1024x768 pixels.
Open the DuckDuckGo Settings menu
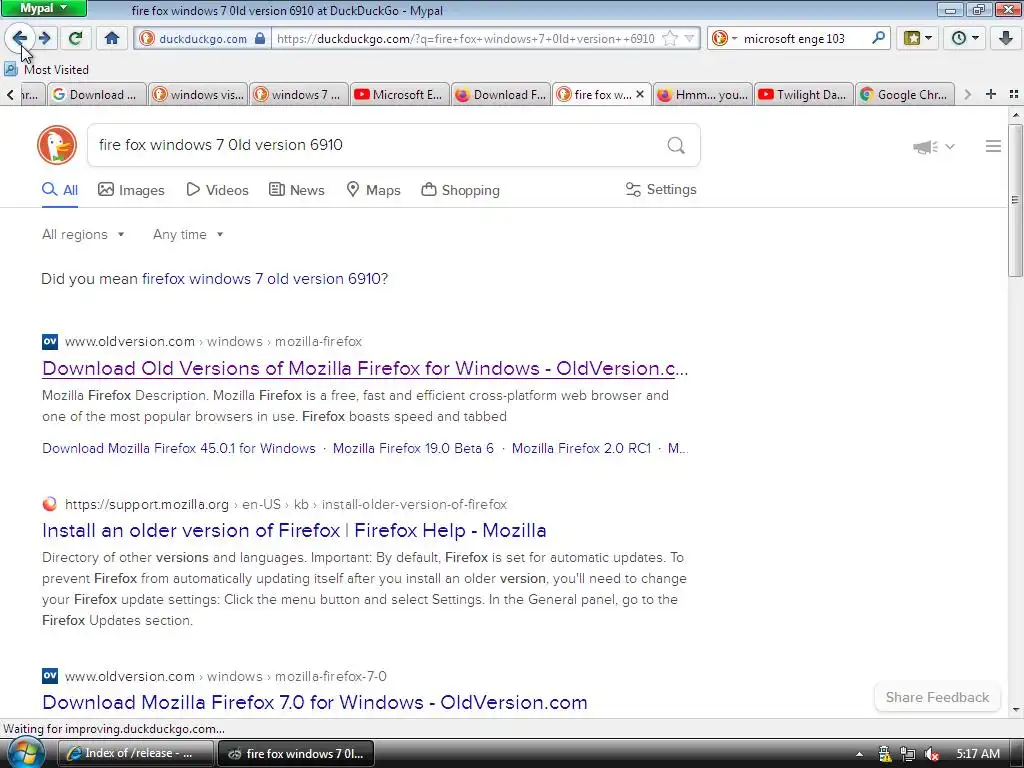[661, 189]
